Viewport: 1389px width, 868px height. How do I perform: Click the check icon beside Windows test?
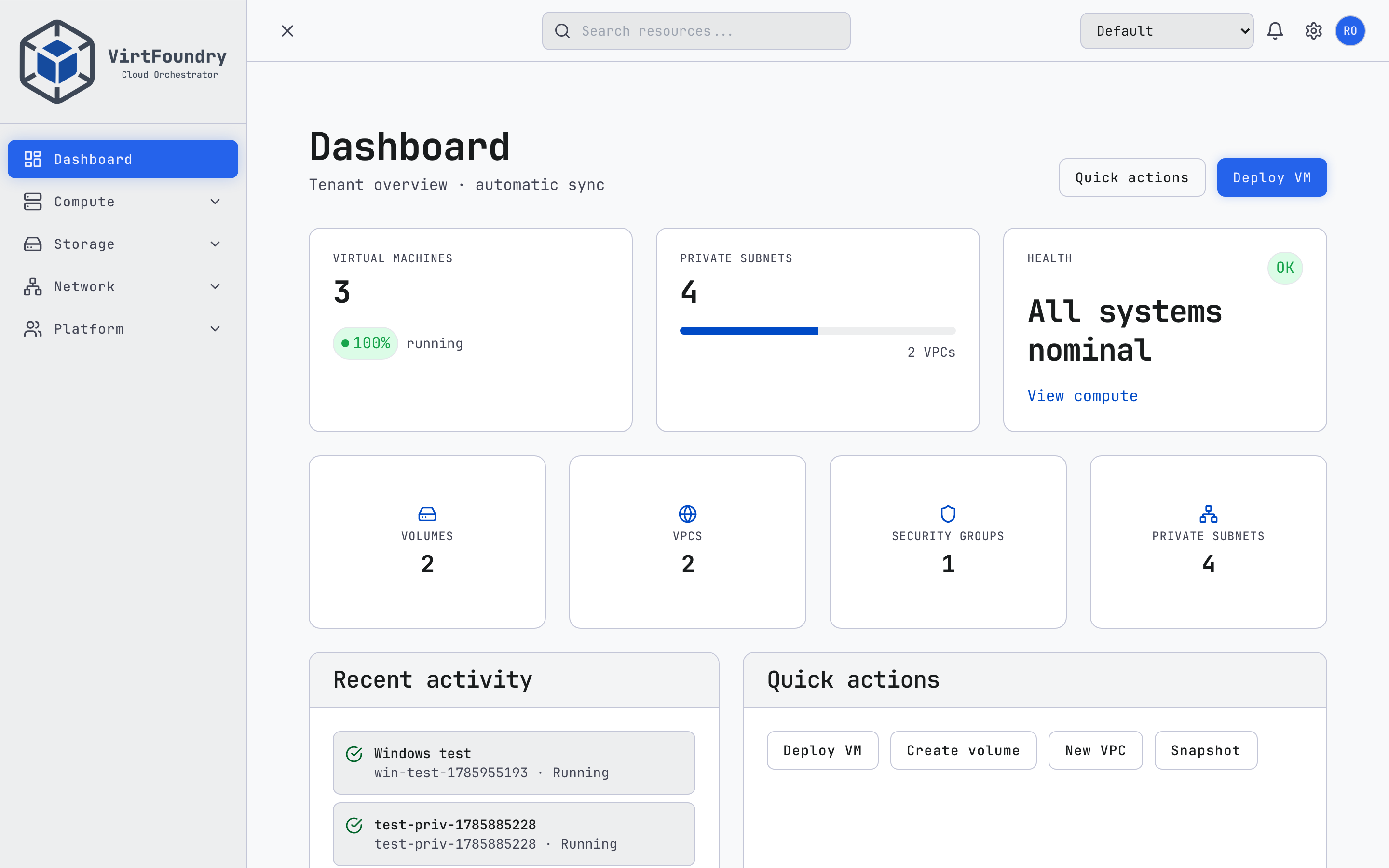pyautogui.click(x=354, y=754)
